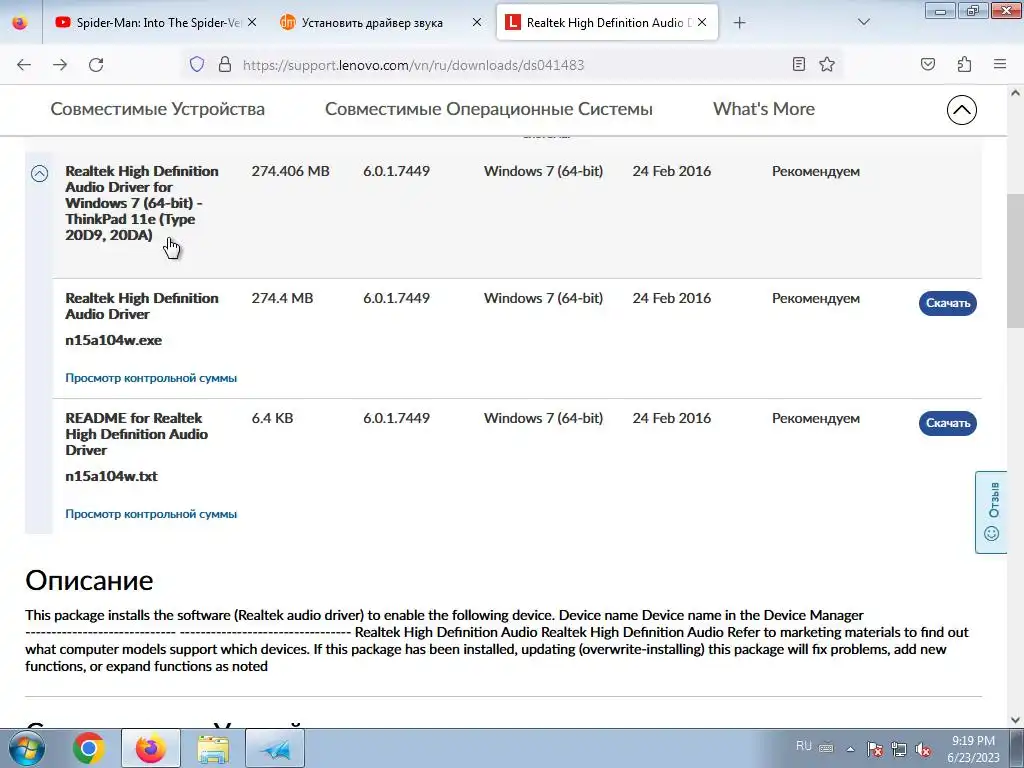Open Совместимые Операционные Системы section

click(488, 109)
